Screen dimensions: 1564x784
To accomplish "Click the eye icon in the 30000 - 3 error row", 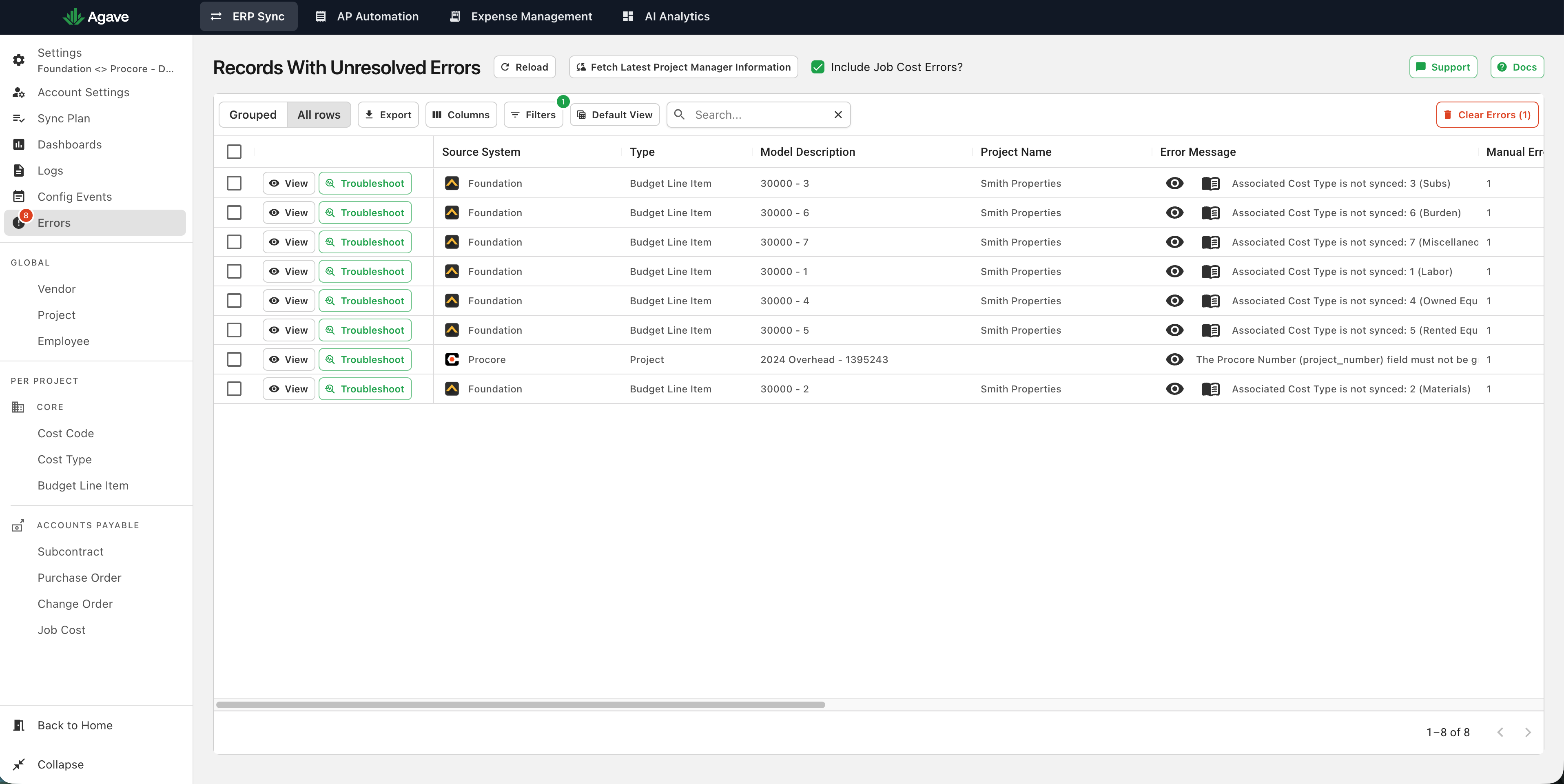I will [x=1174, y=183].
